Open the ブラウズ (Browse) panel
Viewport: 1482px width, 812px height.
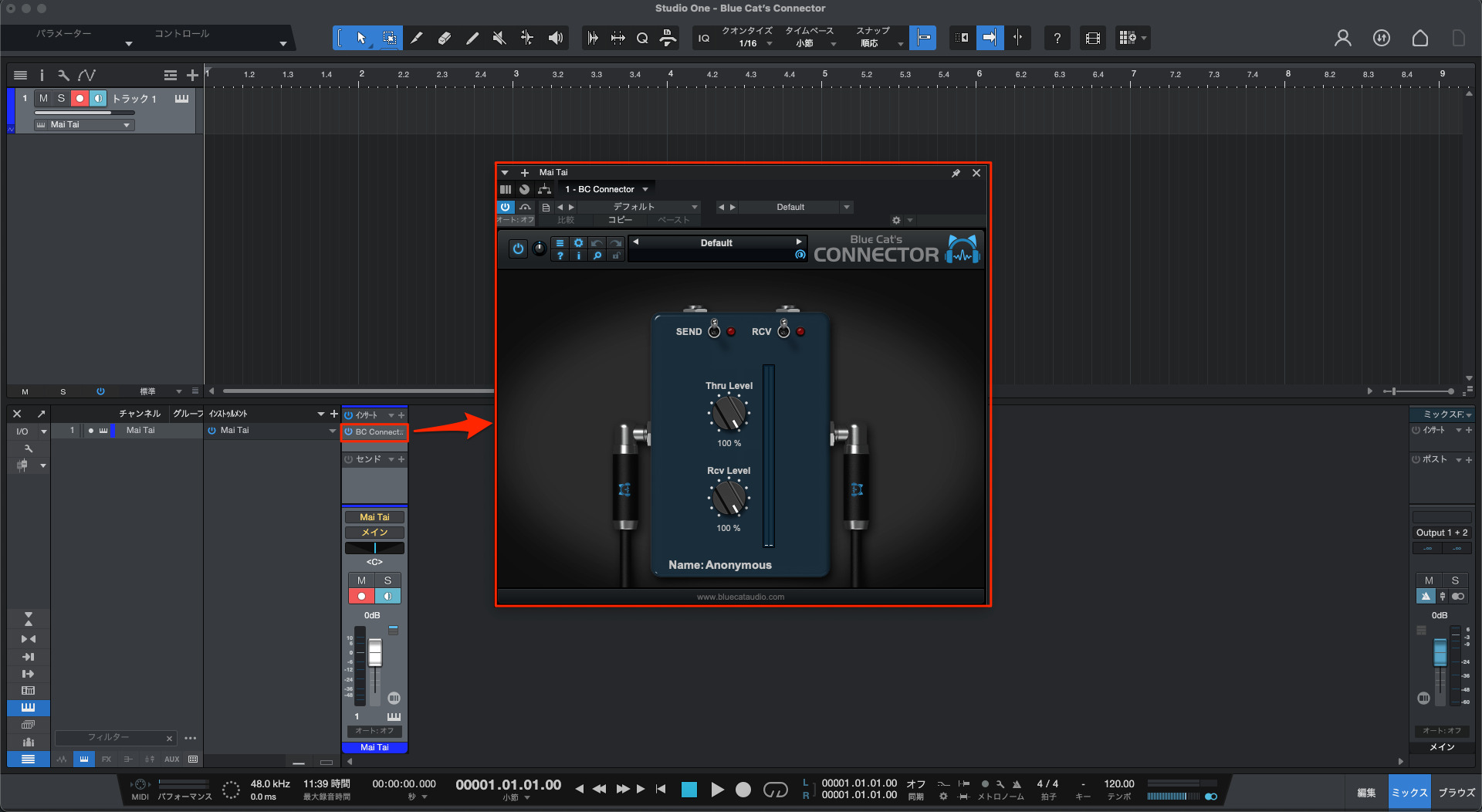(1457, 793)
